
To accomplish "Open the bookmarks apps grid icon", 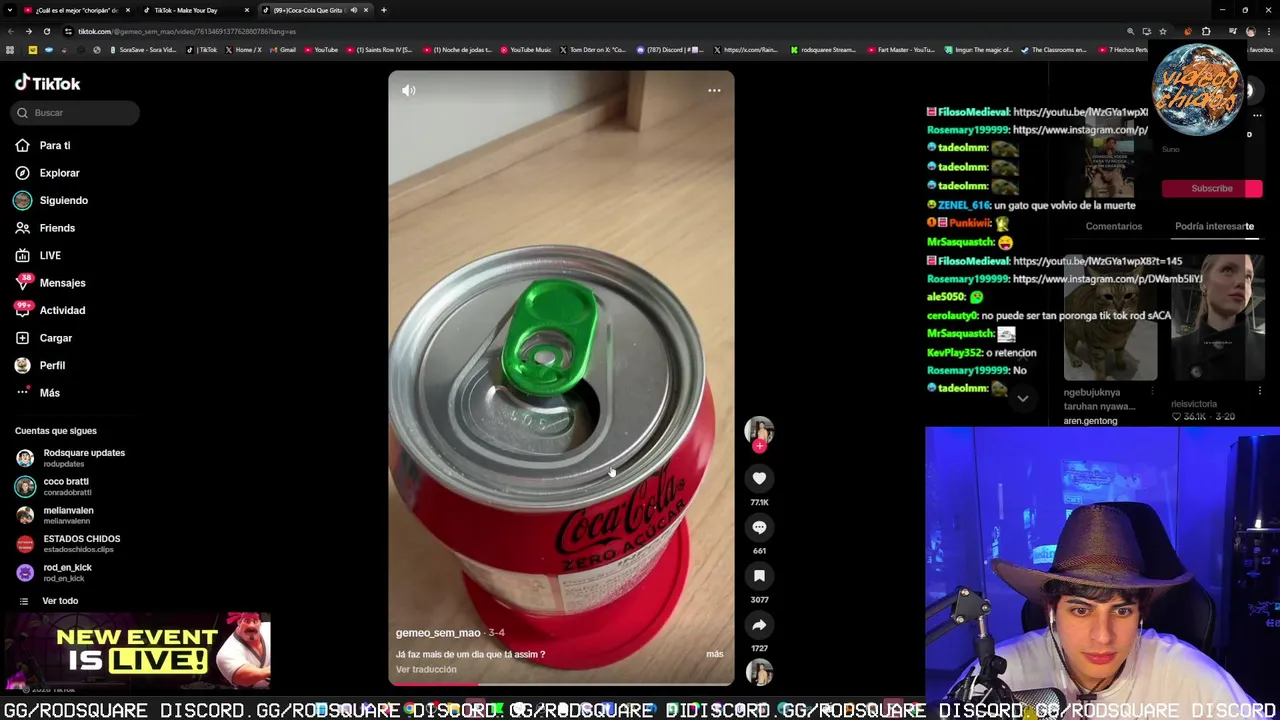I will pos(10,50).
